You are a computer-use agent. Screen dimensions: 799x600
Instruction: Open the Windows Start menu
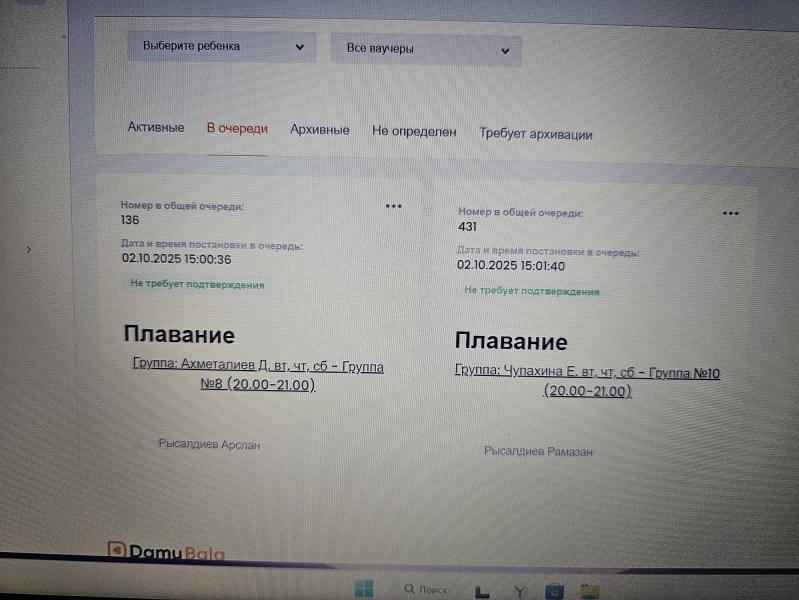(x=363, y=588)
